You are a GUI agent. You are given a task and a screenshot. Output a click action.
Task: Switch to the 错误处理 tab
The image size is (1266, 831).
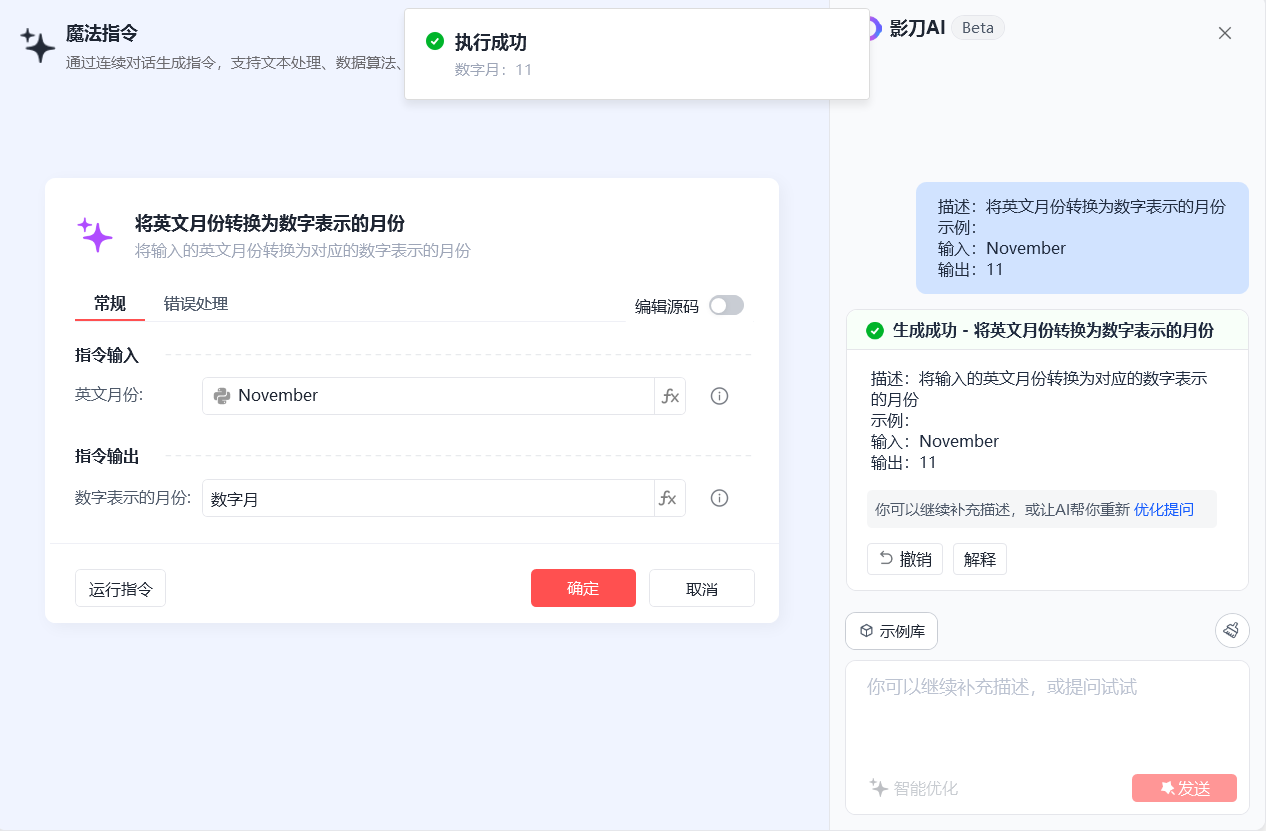pyautogui.click(x=196, y=304)
